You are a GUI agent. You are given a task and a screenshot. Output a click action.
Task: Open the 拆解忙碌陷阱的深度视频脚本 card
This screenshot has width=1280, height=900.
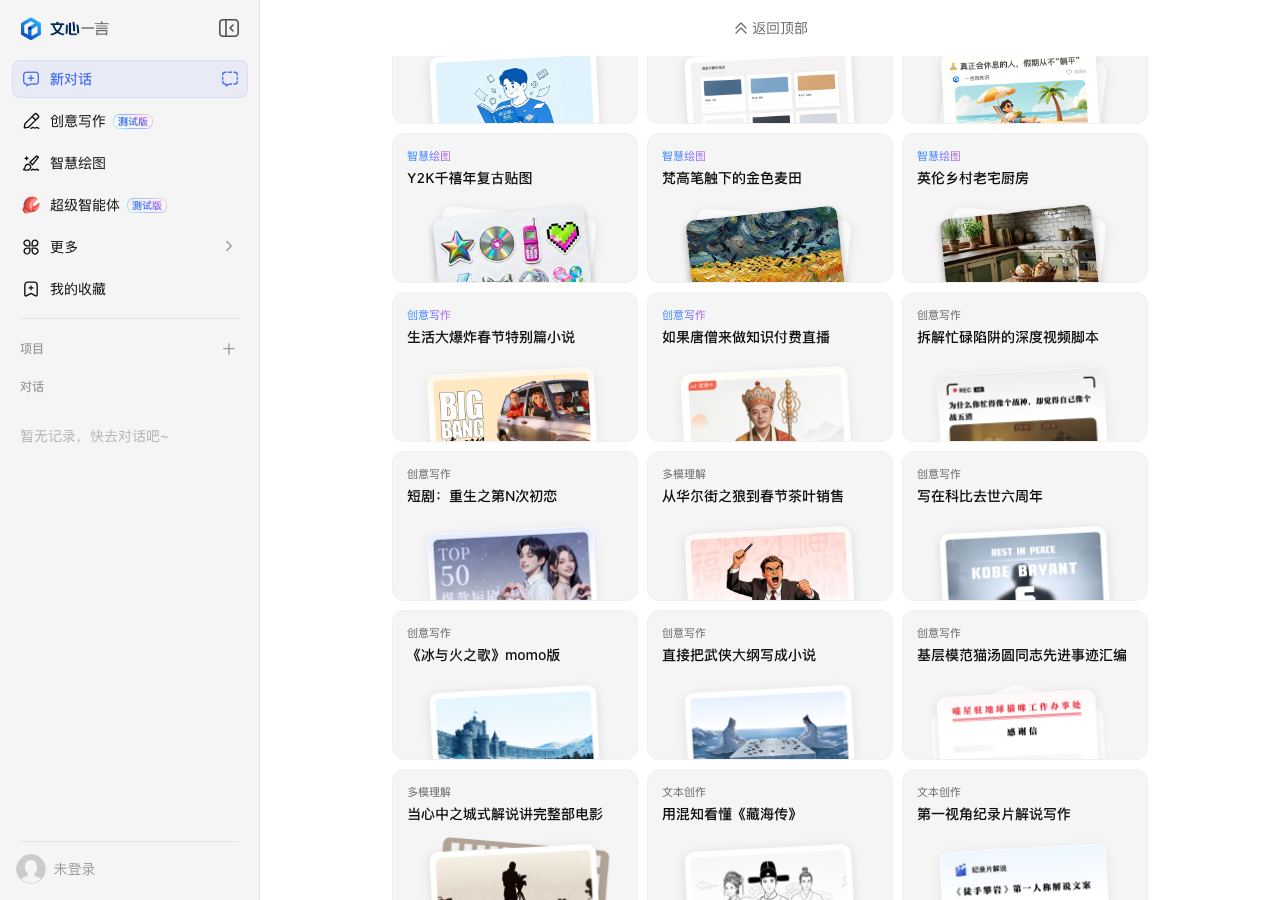click(1025, 367)
